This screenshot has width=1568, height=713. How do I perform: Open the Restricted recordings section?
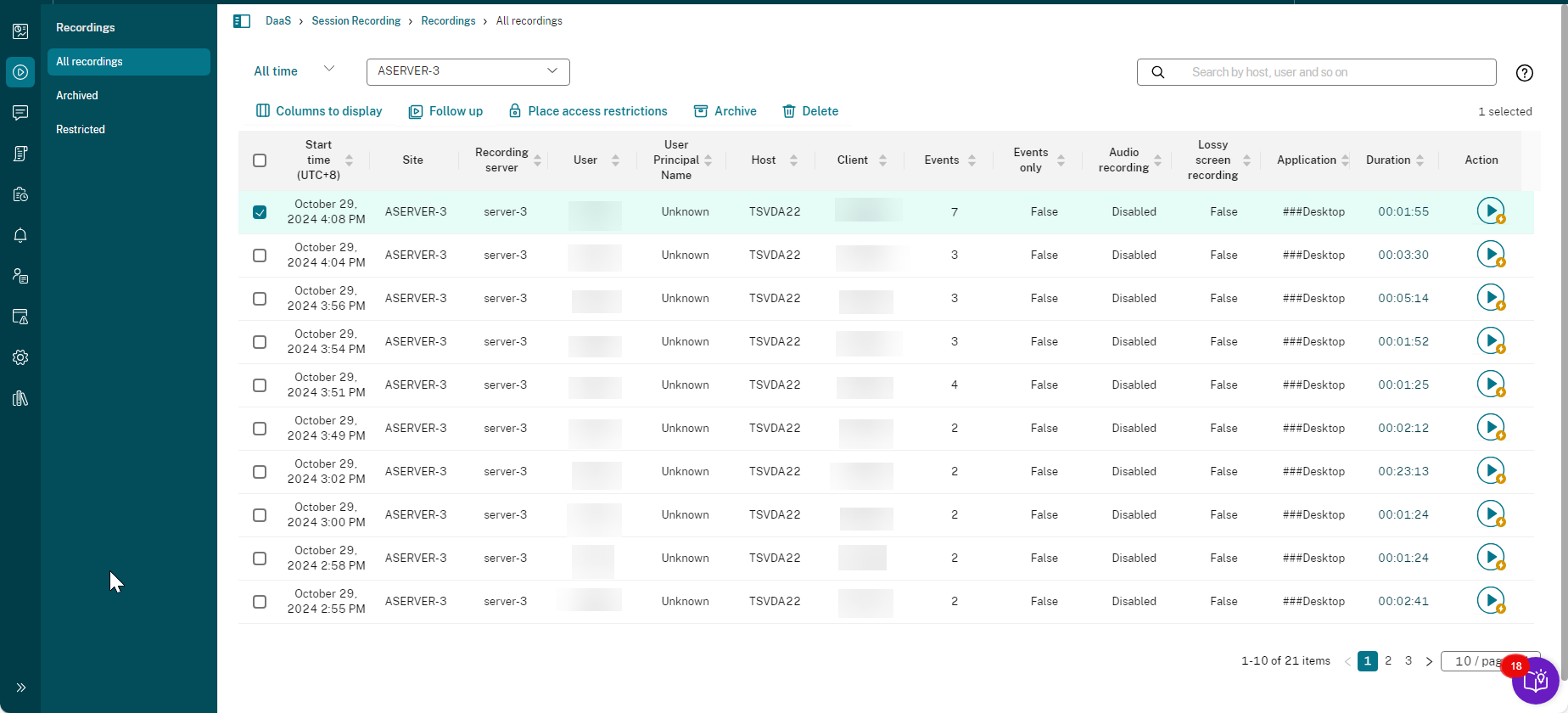(x=81, y=130)
